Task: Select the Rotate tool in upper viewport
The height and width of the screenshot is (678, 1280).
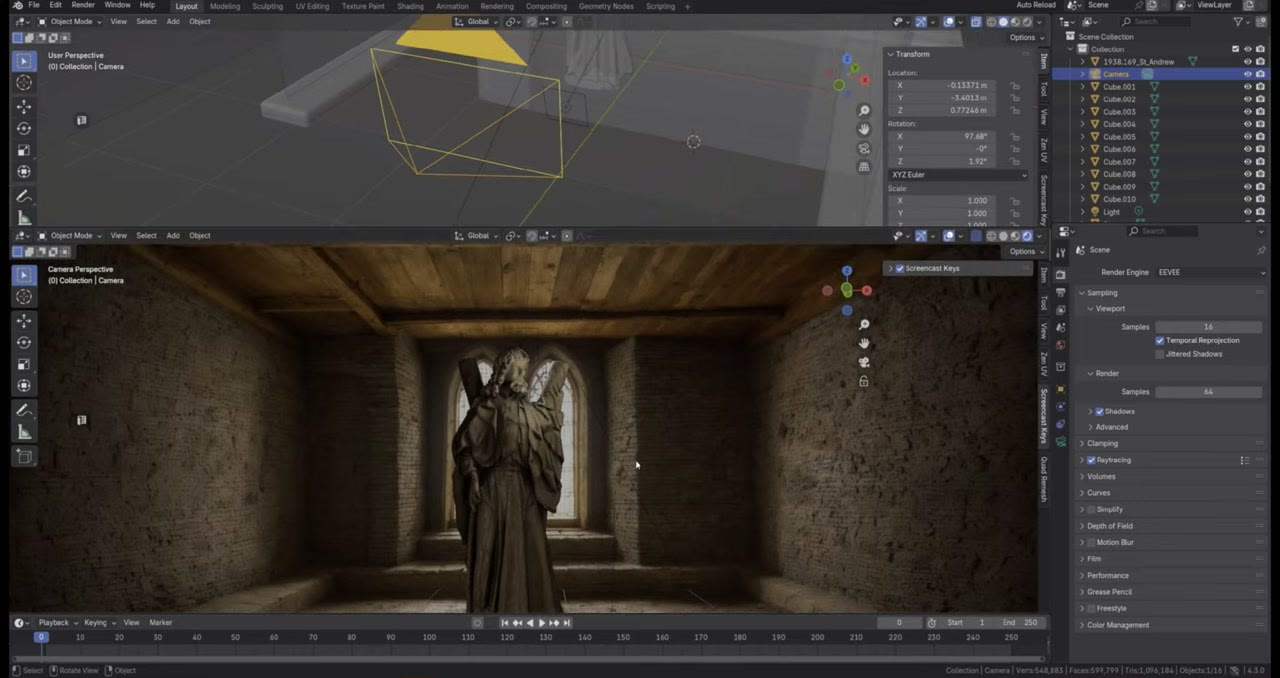Action: pos(24,129)
